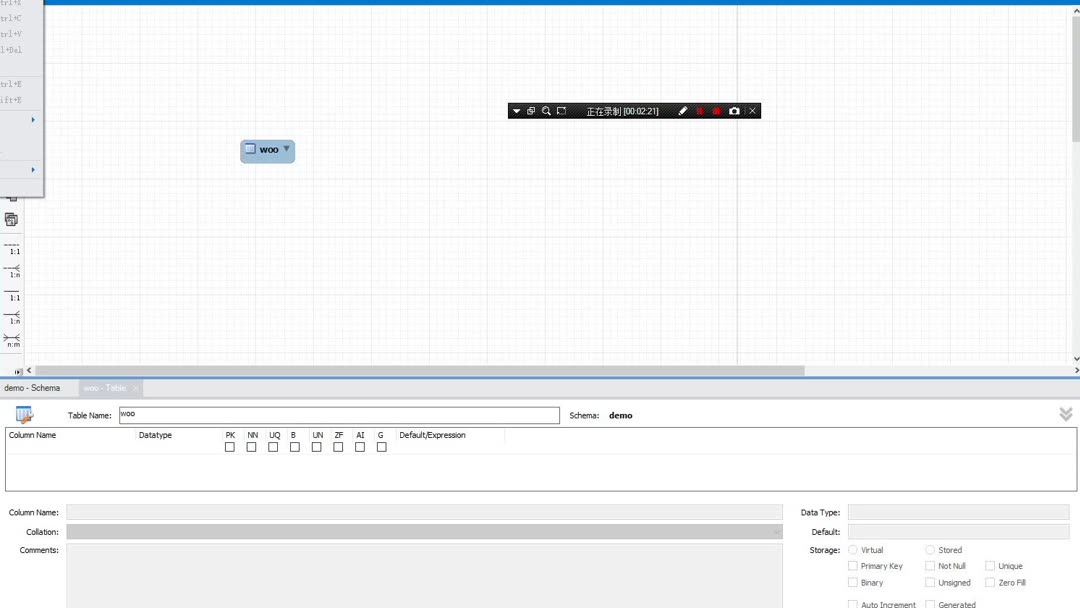
Task: Click the table editor wrench icon
Action: [x=22, y=414]
